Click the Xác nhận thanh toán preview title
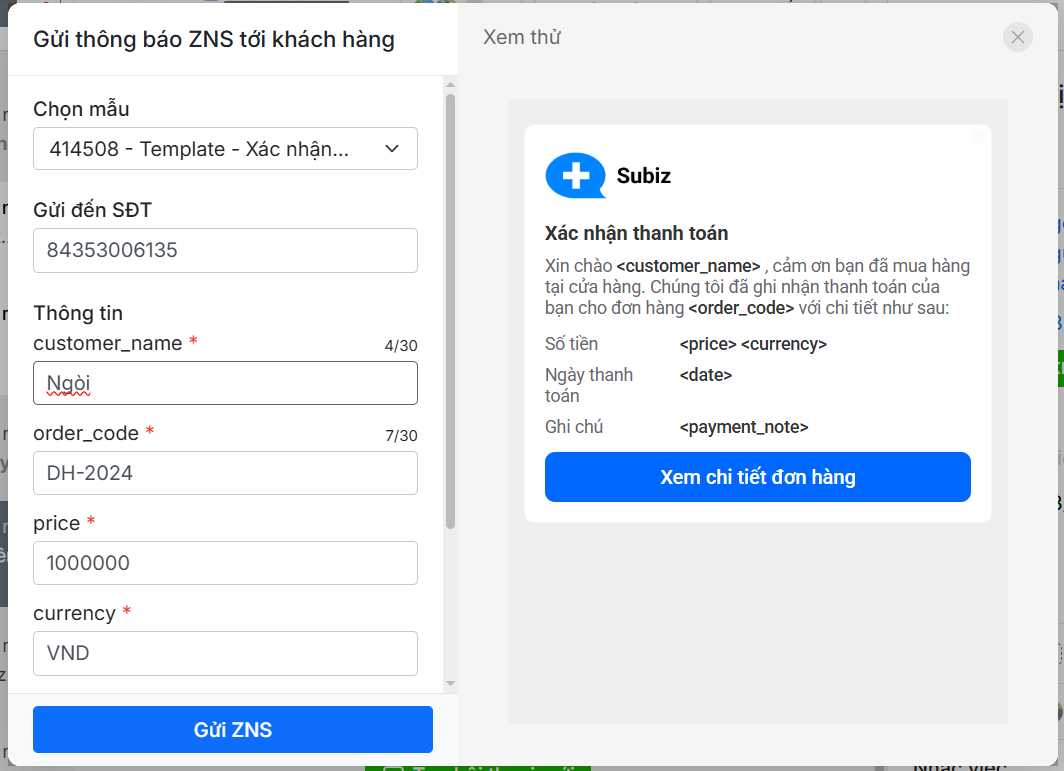1064x771 pixels. [x=636, y=233]
